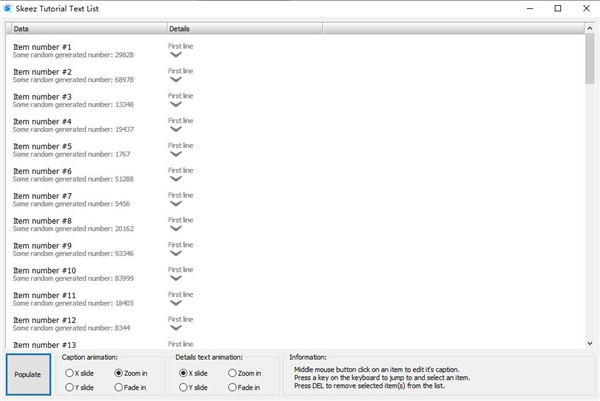This screenshot has width=600, height=401.
Task: Toggle the chevron for Item number #12
Action: 176,328
